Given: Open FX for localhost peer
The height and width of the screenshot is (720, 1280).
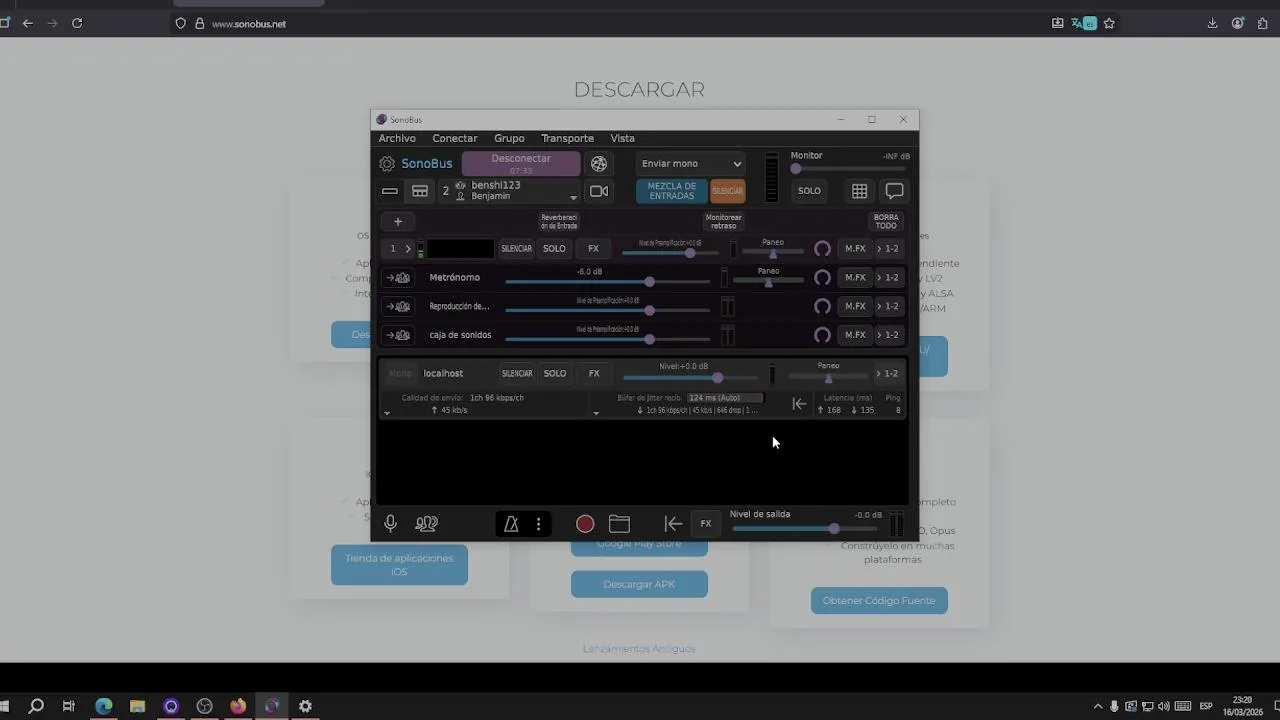Looking at the screenshot, I should pyautogui.click(x=594, y=374).
